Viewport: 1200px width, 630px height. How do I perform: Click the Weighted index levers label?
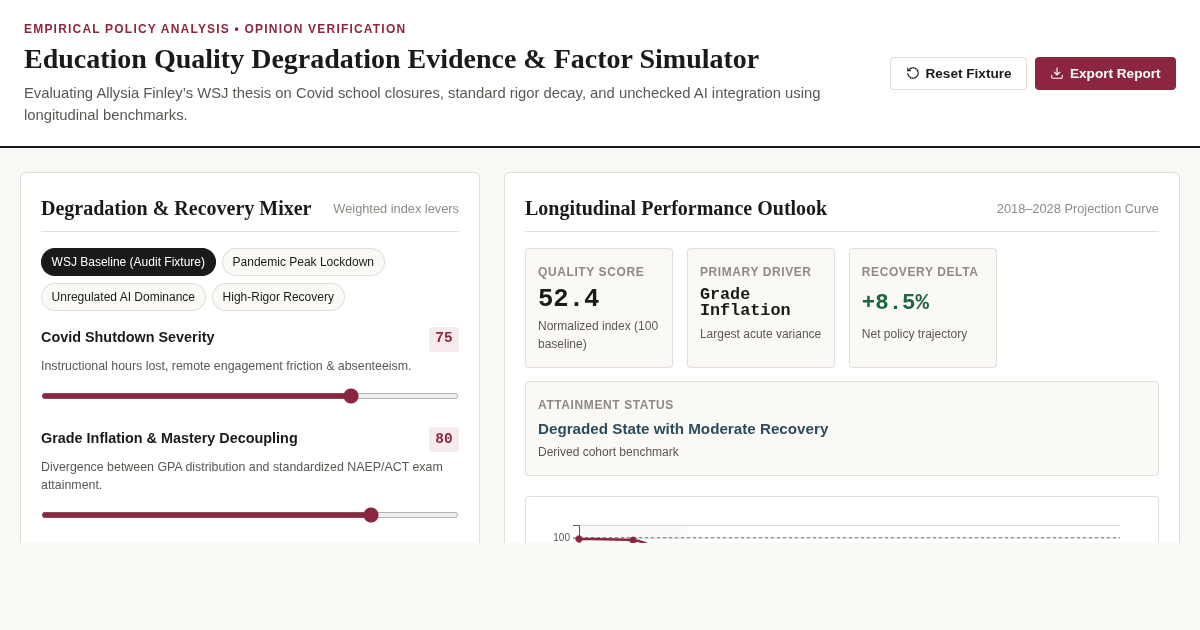click(x=396, y=209)
